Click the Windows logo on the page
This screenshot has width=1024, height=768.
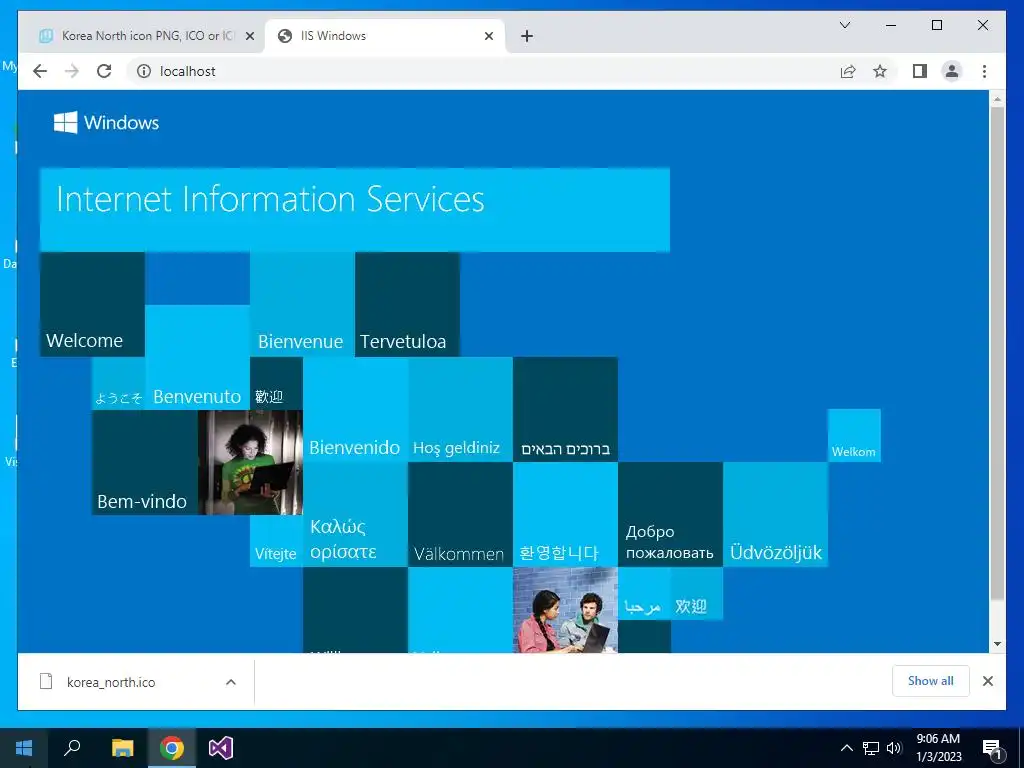[106, 122]
